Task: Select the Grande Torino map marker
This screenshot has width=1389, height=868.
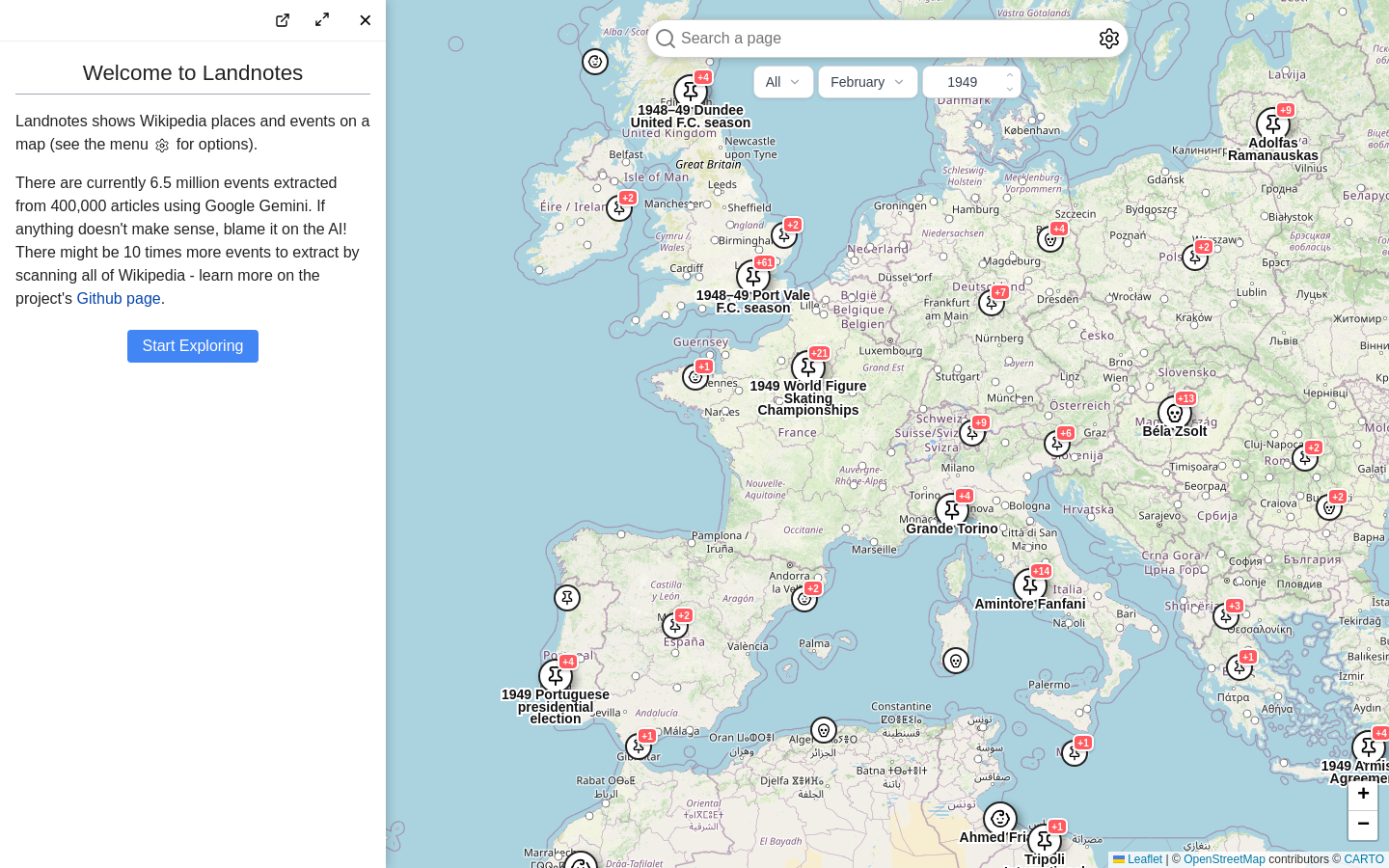Action: (952, 510)
